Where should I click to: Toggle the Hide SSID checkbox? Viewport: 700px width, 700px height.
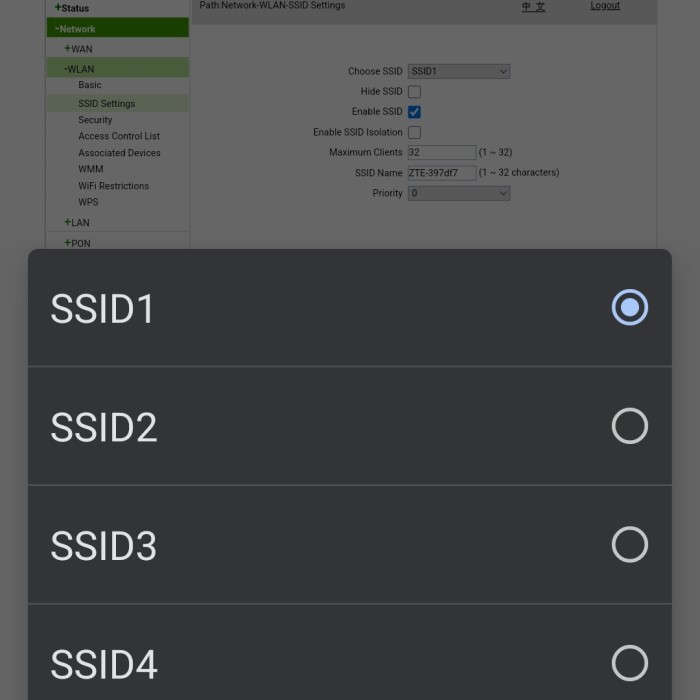click(414, 92)
